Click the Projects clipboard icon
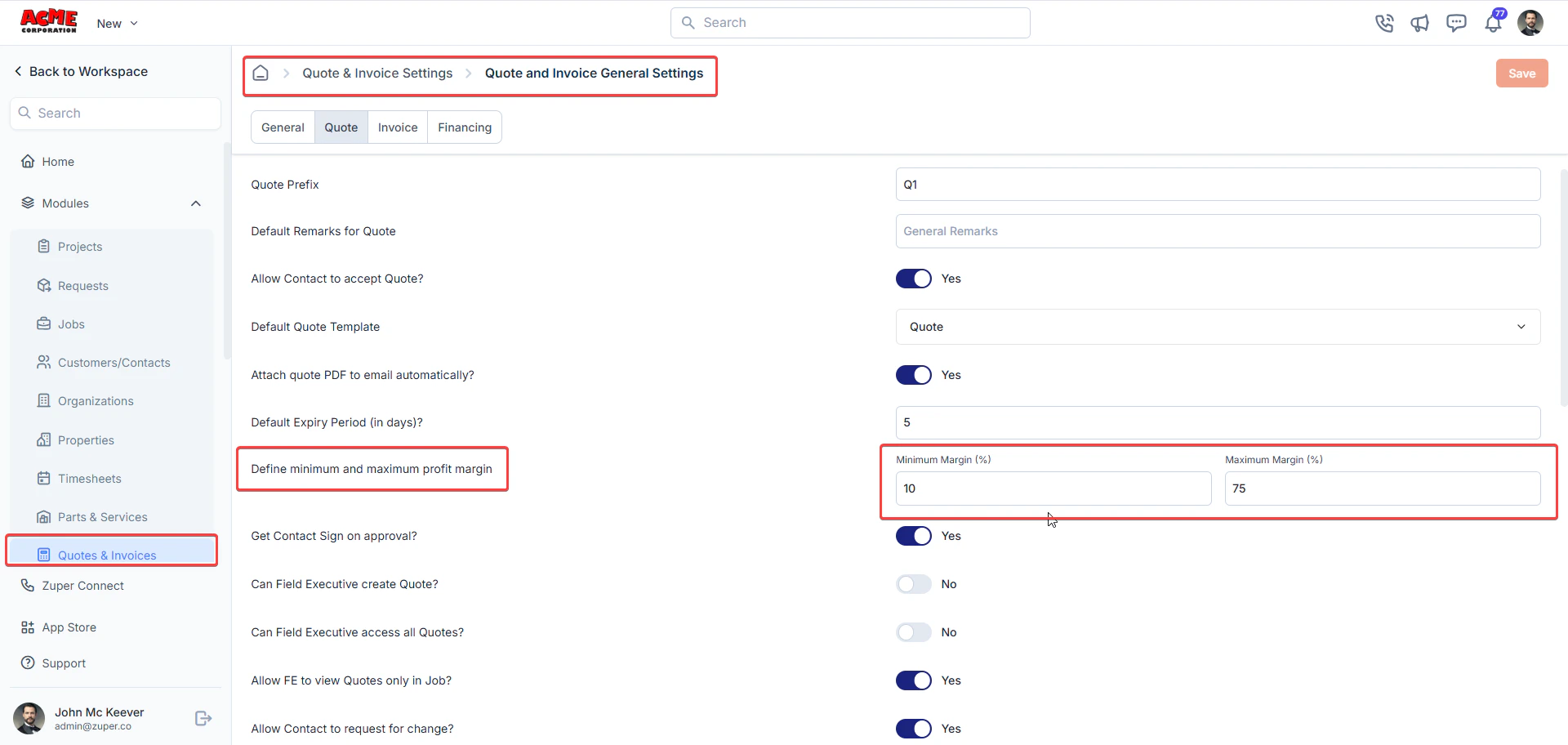Viewport: 1568px width, 745px height. click(x=44, y=246)
